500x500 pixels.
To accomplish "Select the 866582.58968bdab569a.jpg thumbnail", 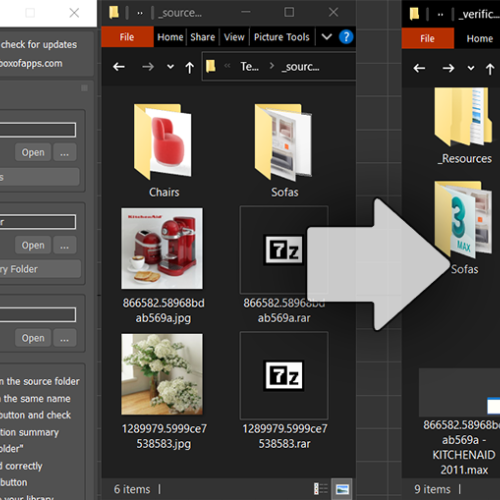I will coord(162,248).
